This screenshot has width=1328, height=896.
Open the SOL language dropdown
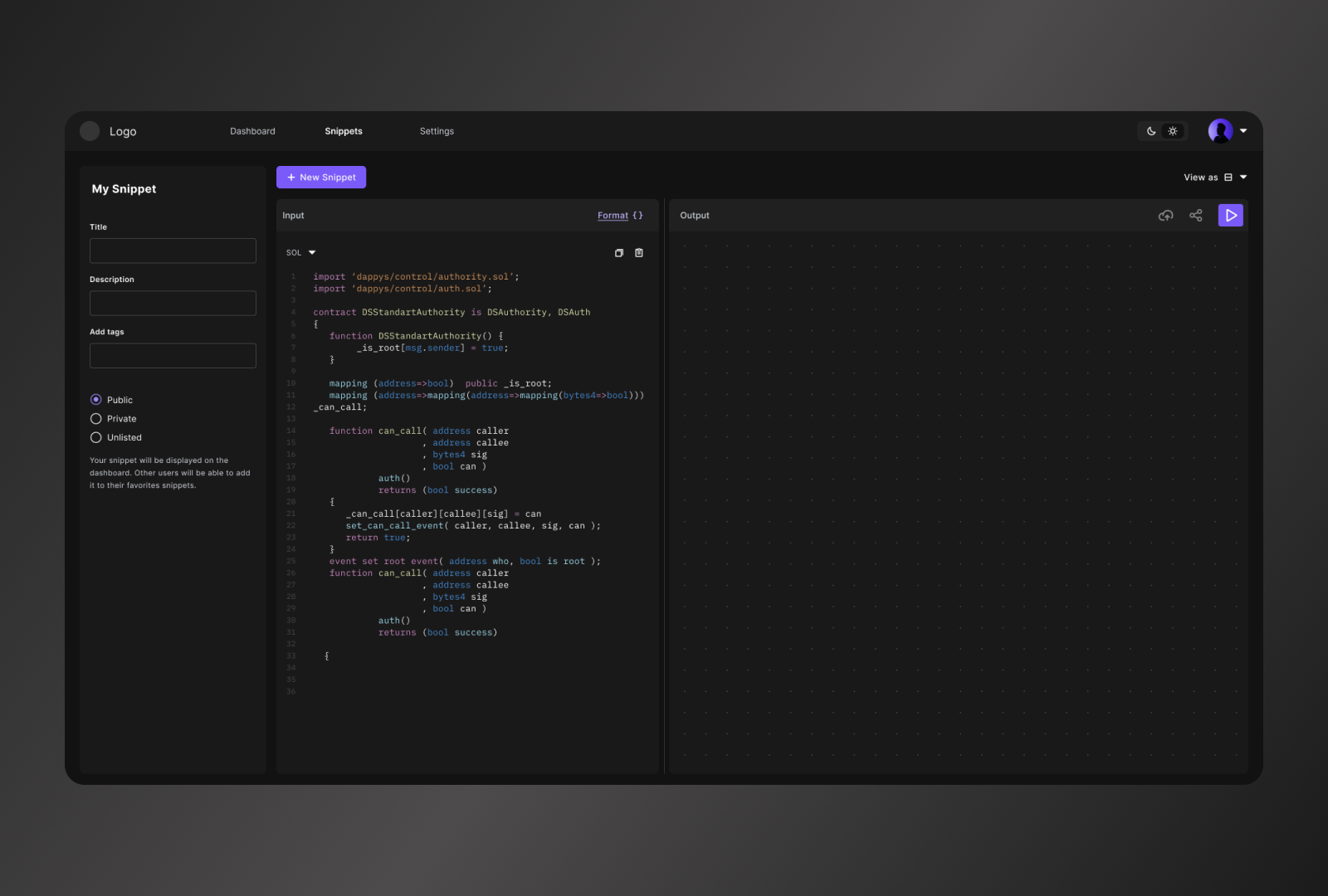coord(300,252)
